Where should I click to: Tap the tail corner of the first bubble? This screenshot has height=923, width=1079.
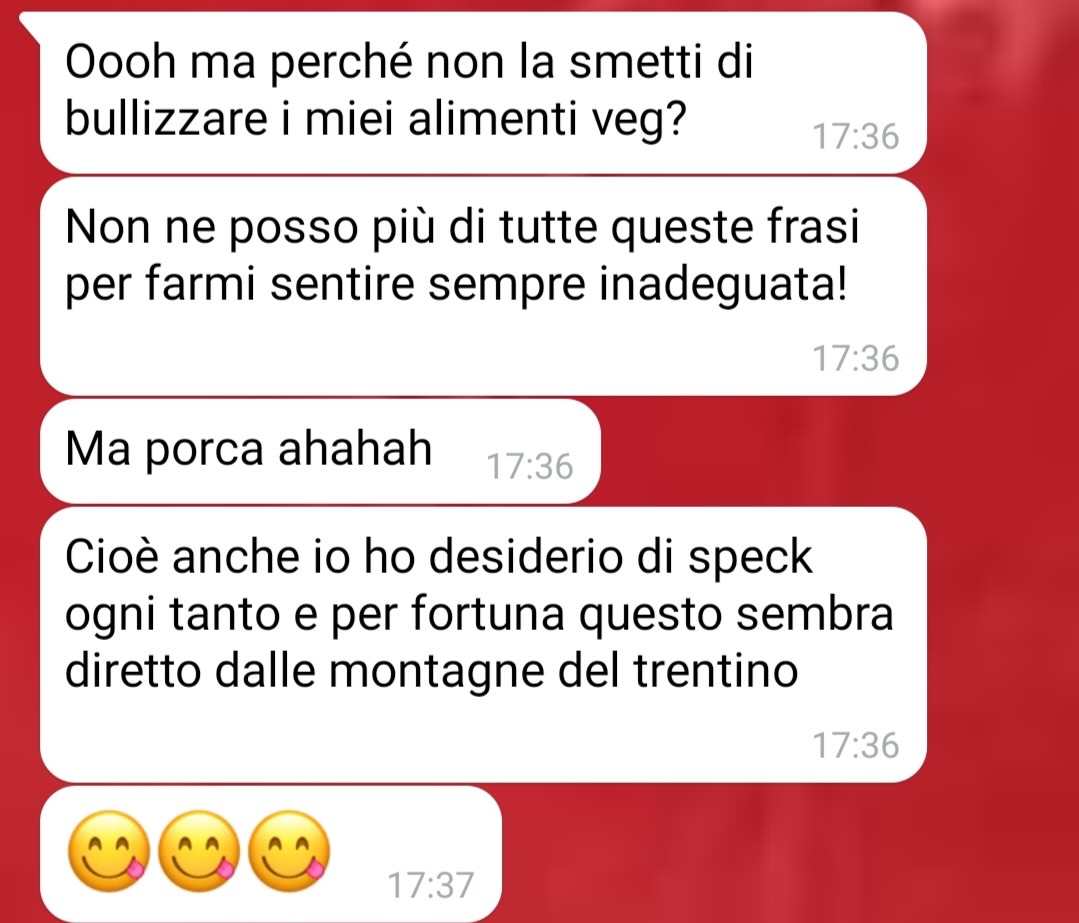(x=30, y=23)
